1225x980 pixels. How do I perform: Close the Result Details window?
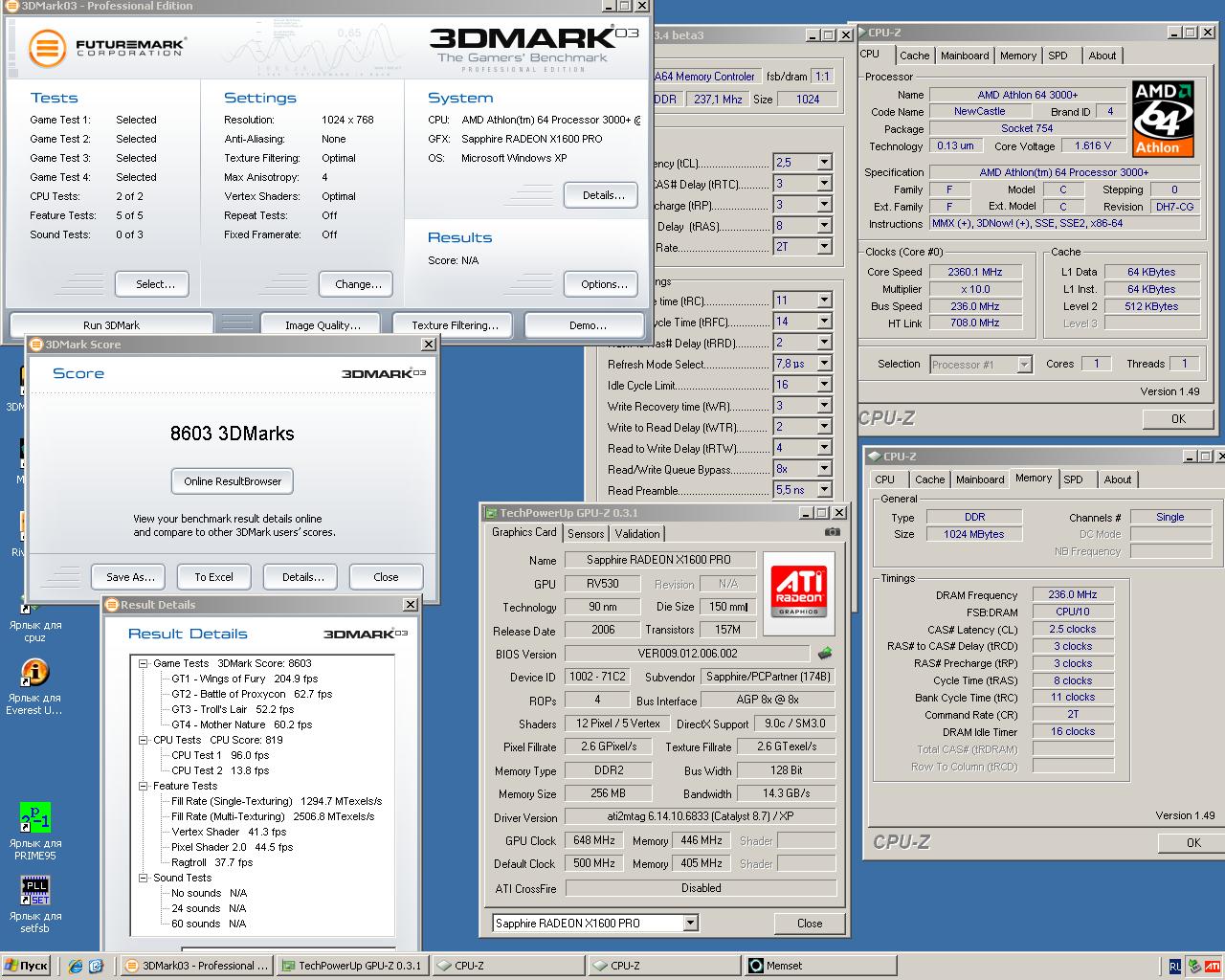tap(410, 605)
